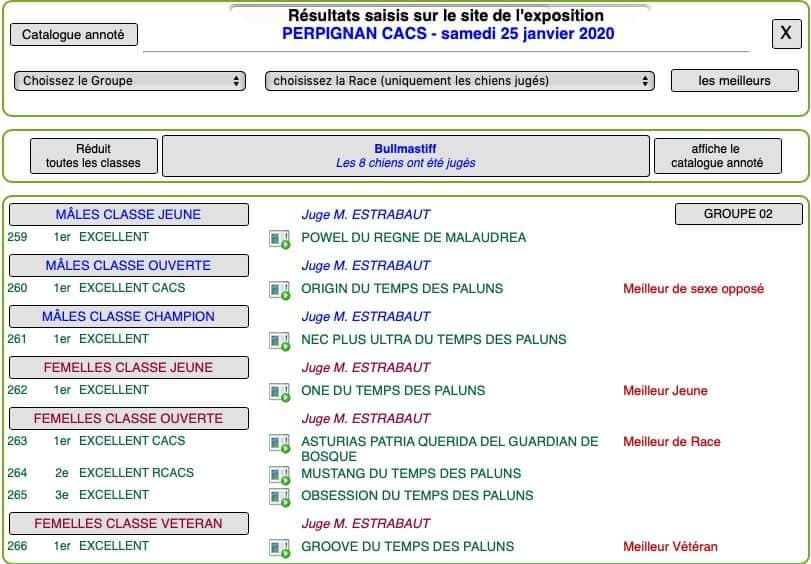Collapse the MÂLES CLASSE JEUNE section
Viewport: 811px width, 564px height.
(x=129, y=214)
